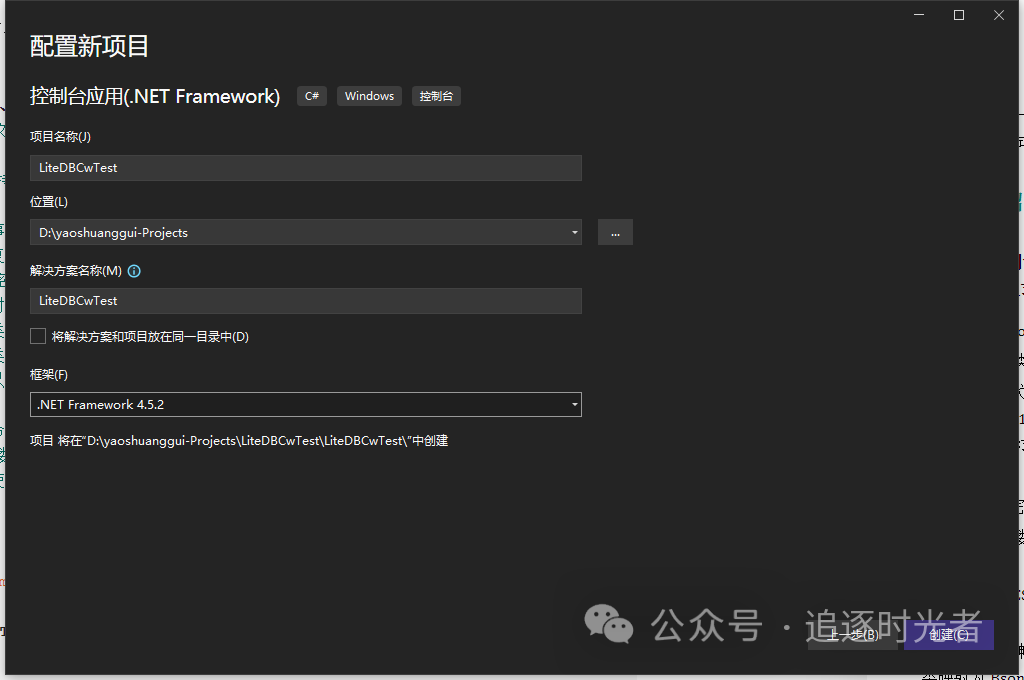Click the 上一步(B) button

point(852,634)
